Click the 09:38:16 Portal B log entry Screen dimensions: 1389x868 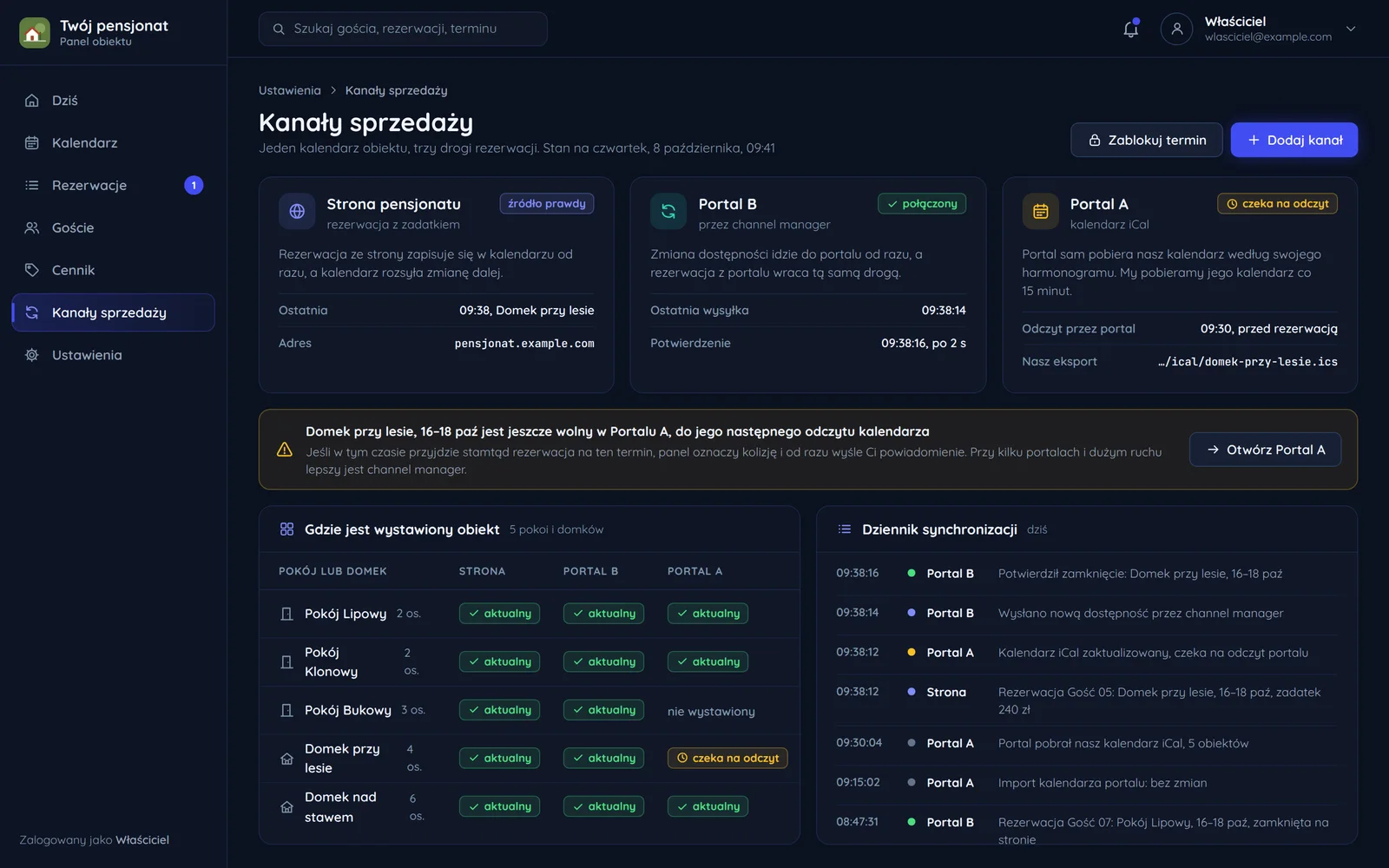click(1087, 574)
